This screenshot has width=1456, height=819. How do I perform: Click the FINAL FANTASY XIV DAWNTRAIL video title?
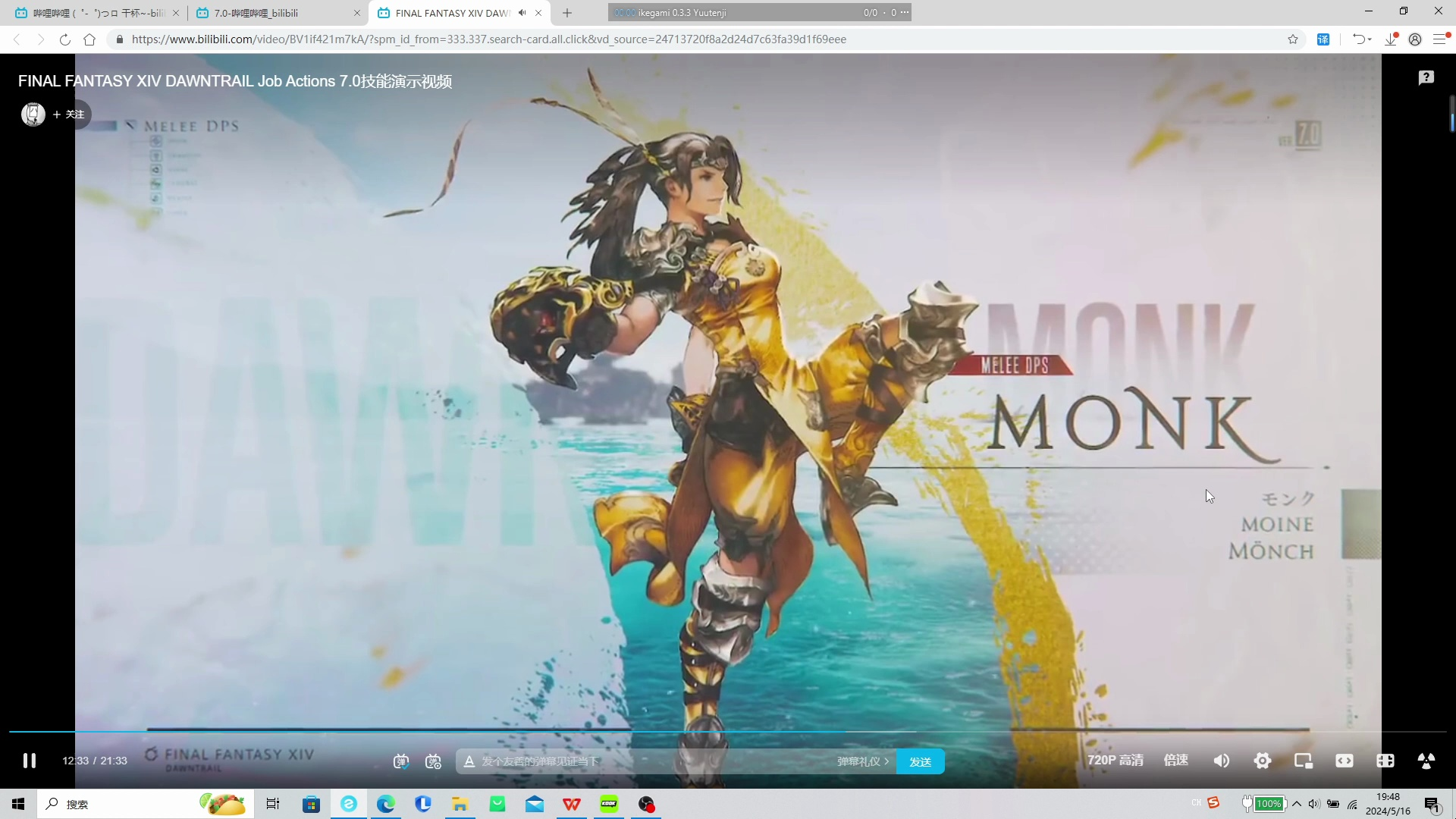click(235, 81)
